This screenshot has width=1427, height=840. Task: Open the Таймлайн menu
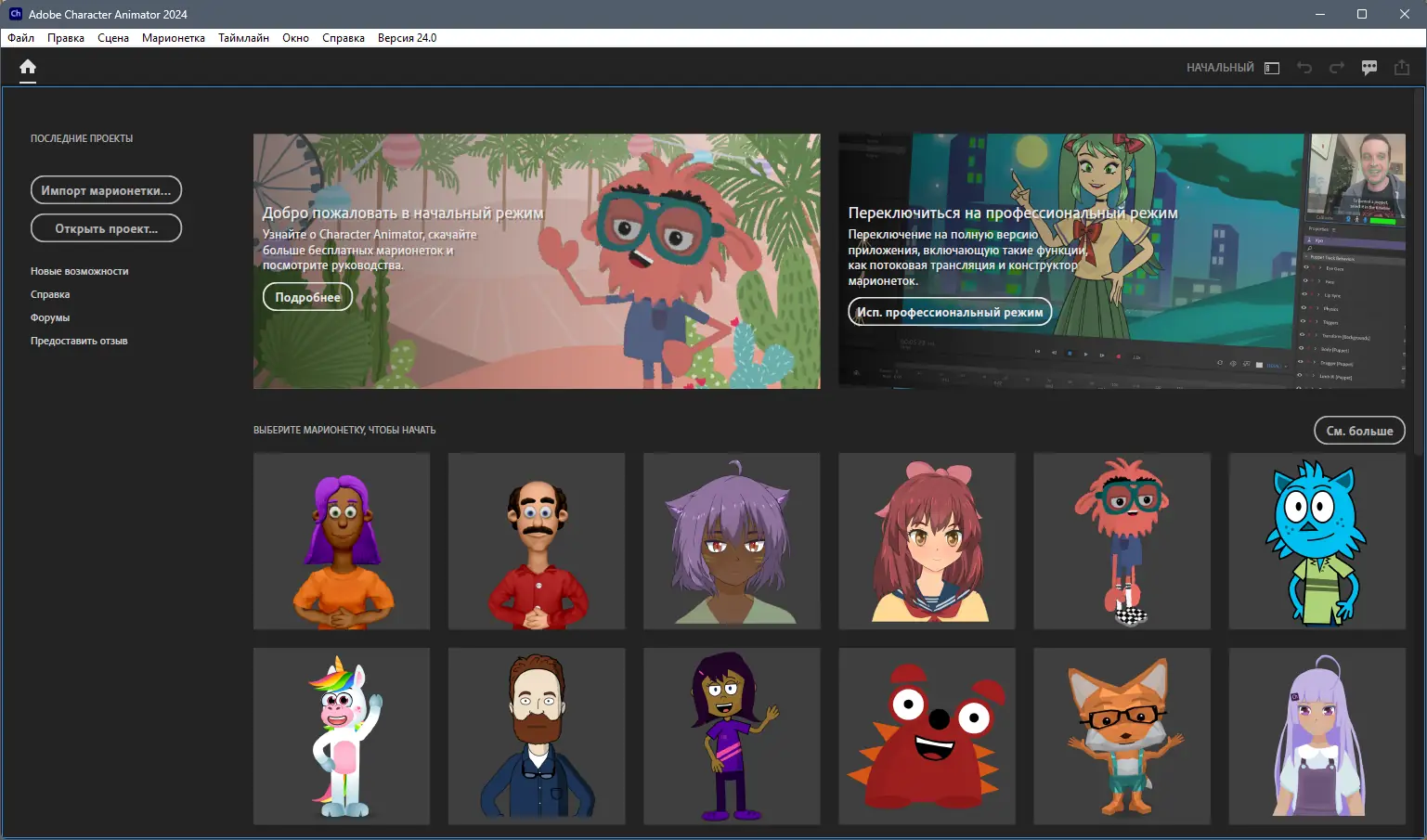243,38
